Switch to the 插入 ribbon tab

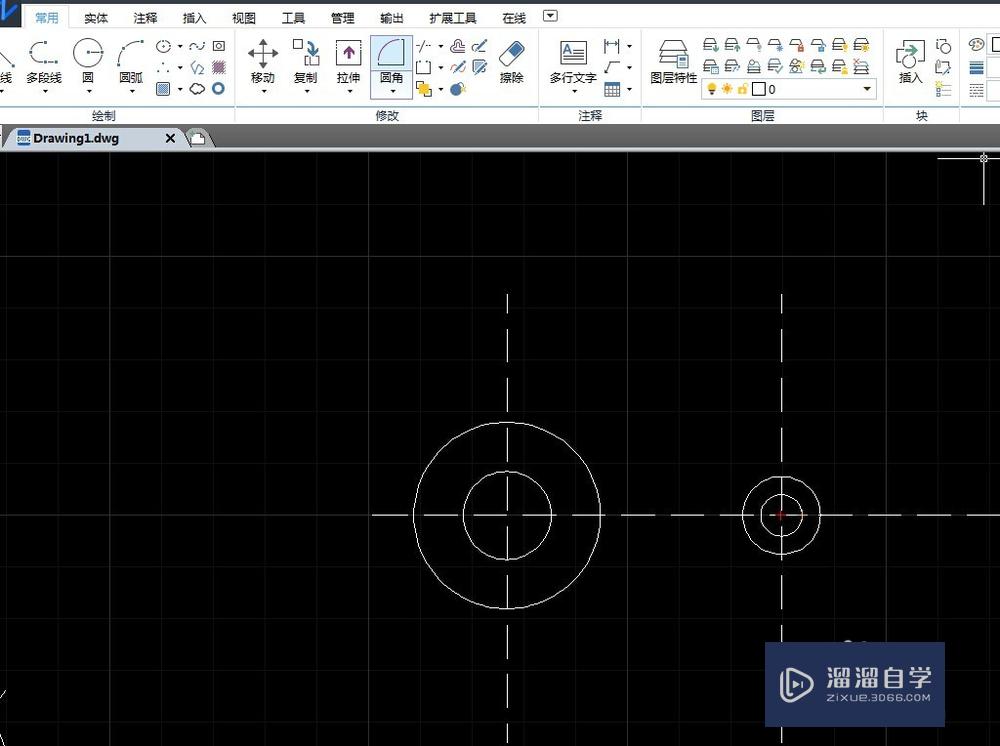(x=195, y=18)
